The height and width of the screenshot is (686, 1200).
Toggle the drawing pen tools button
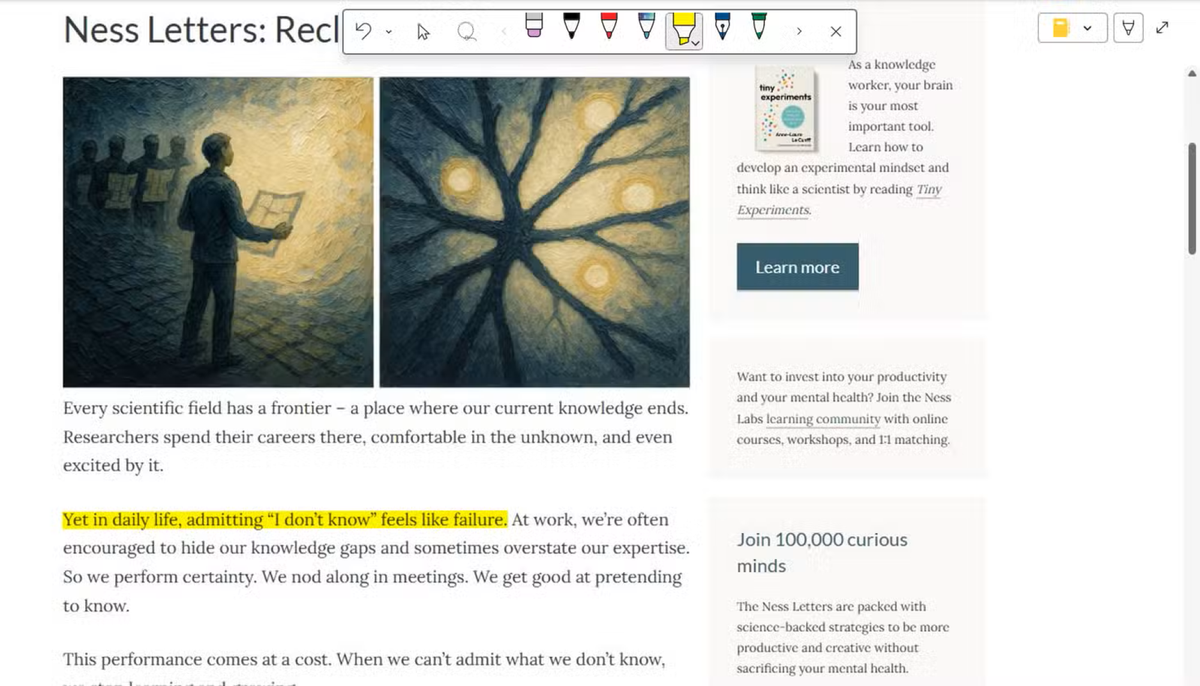click(x=1128, y=28)
